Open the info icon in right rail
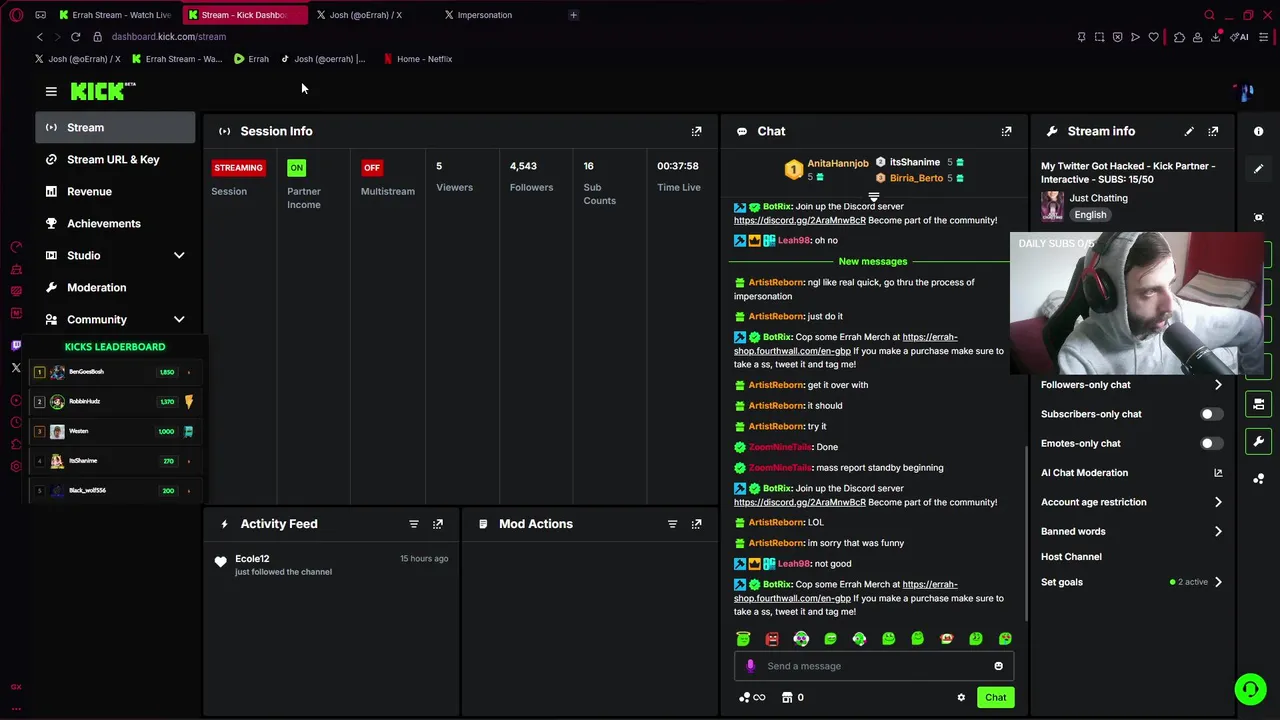Image resolution: width=1280 pixels, height=720 pixels. pyautogui.click(x=1259, y=131)
